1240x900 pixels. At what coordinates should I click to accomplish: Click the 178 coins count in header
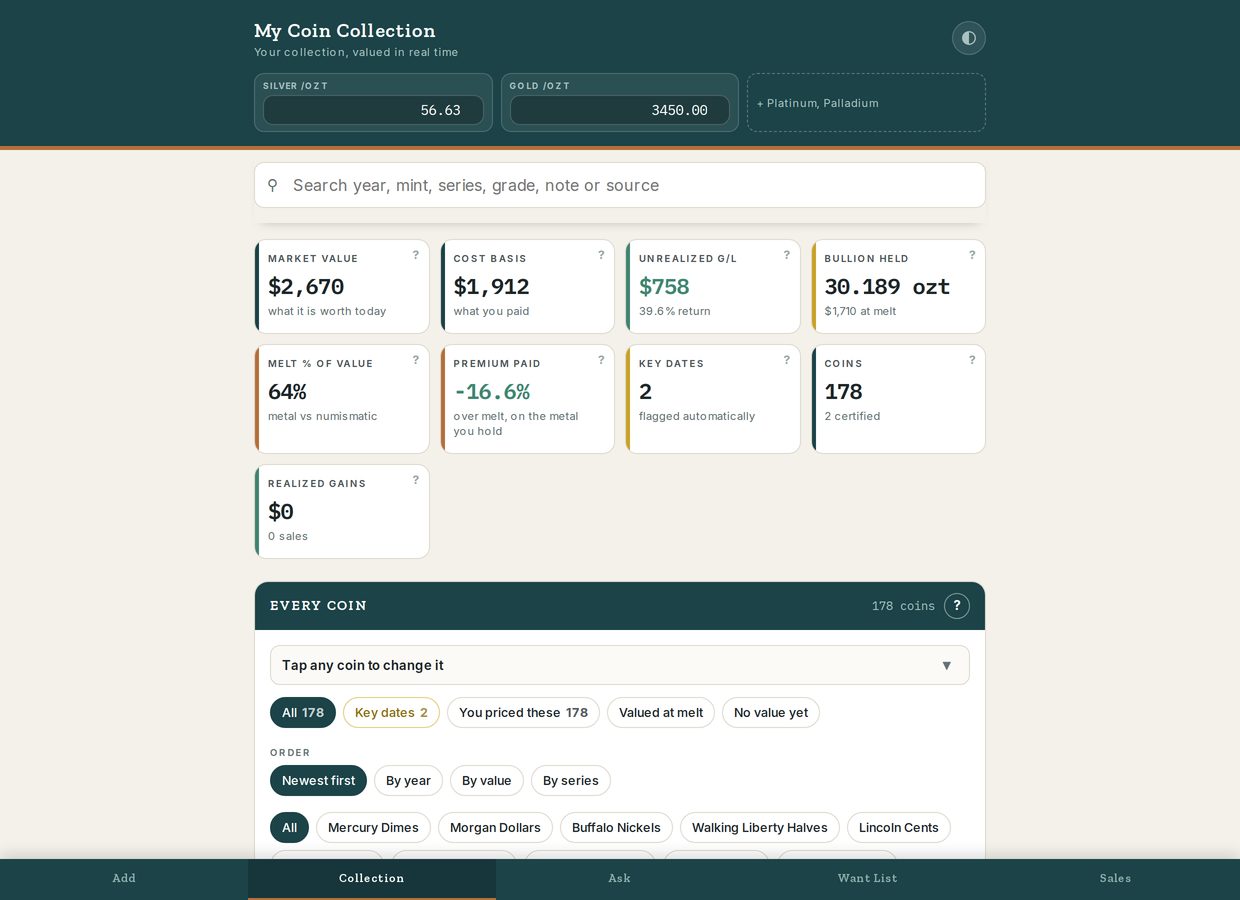(903, 606)
